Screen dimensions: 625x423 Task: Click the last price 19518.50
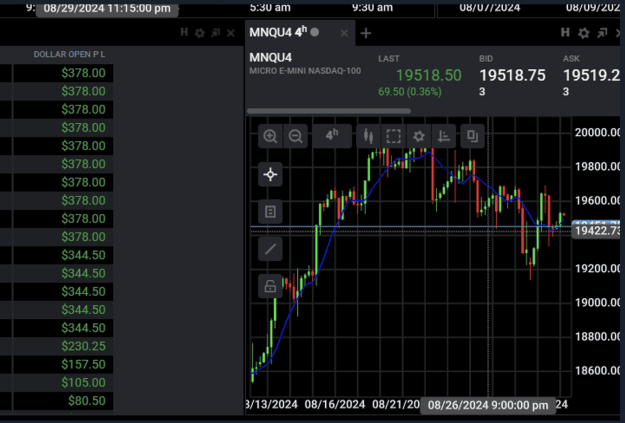tap(428, 75)
